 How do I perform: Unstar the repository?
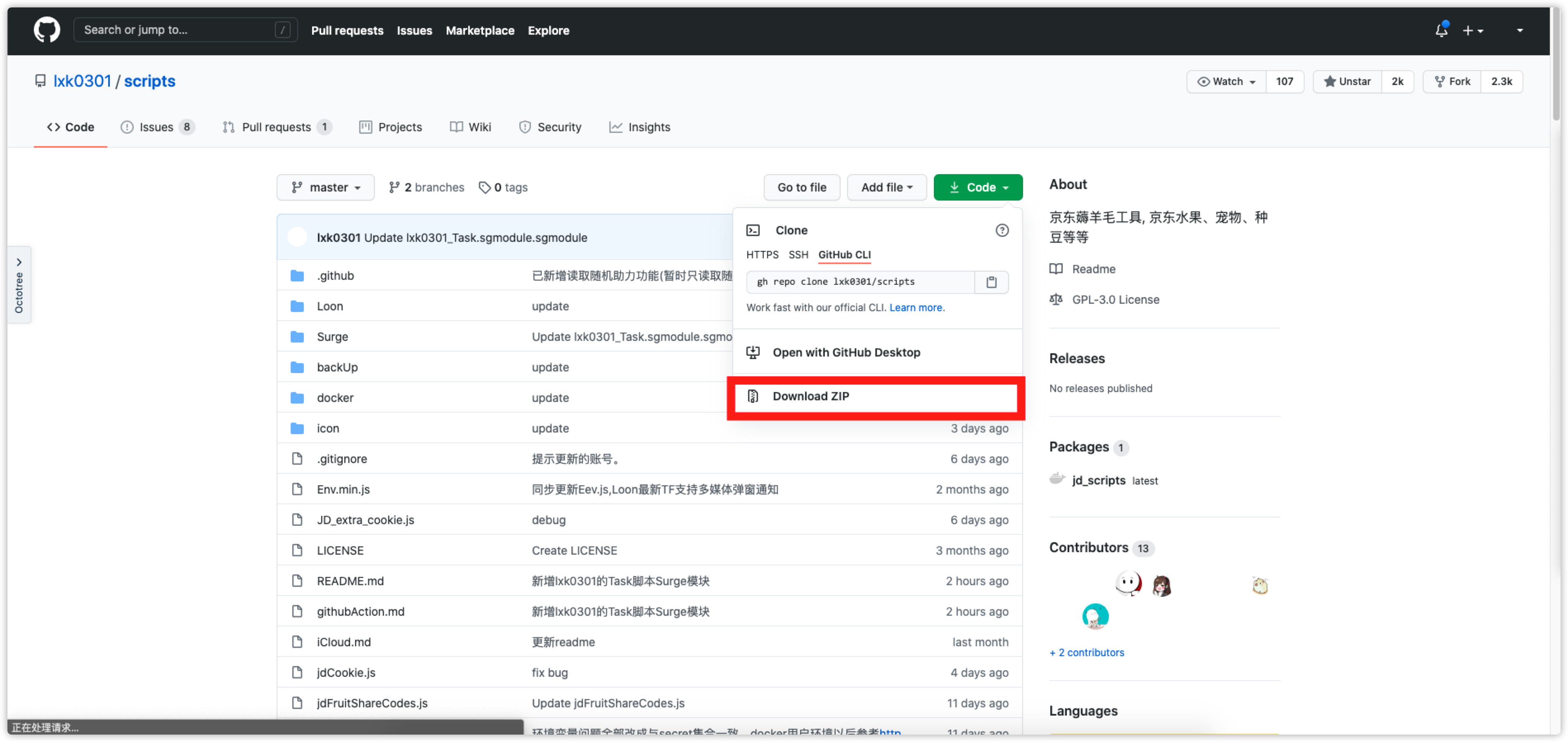tap(1347, 82)
